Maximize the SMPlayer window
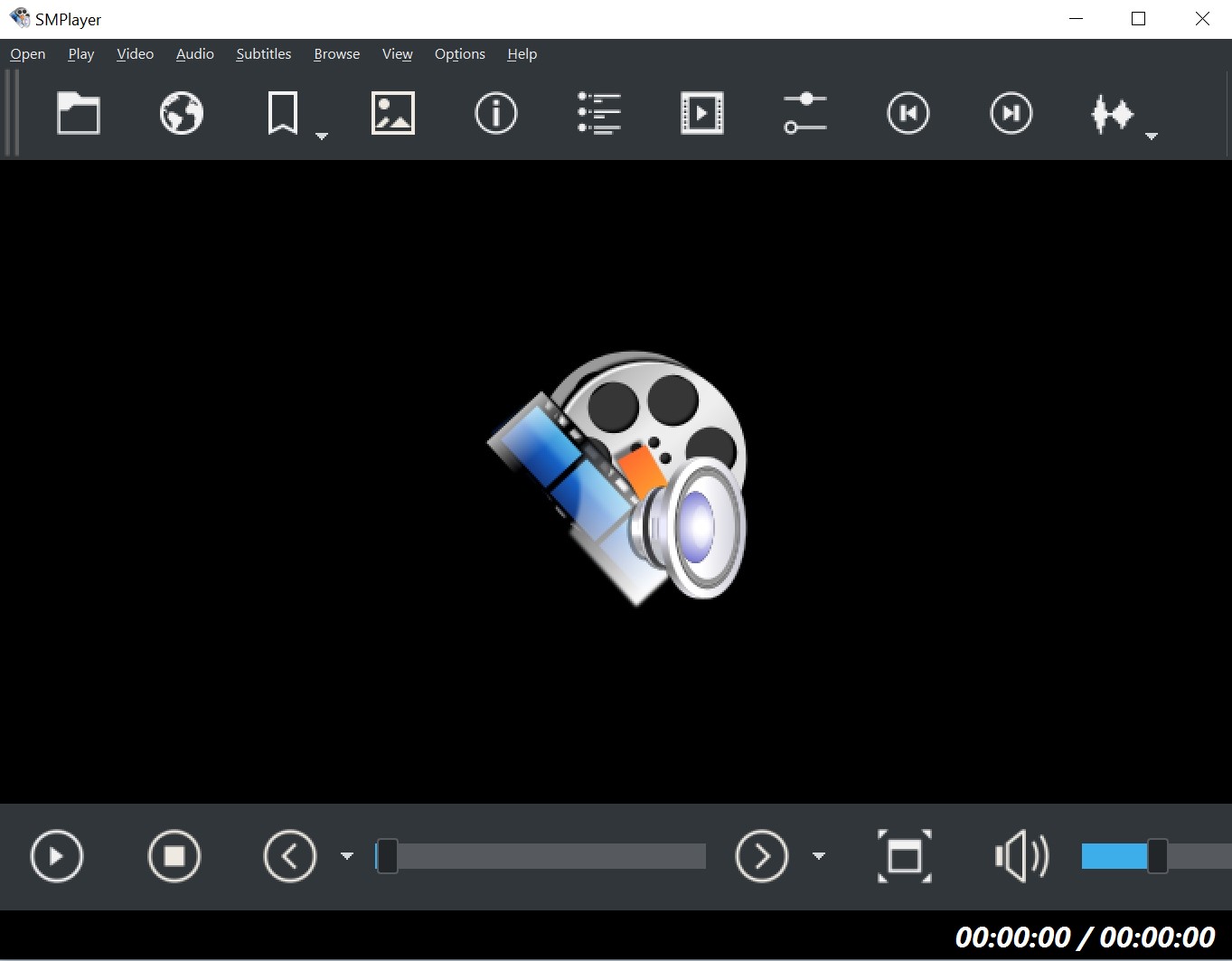The height and width of the screenshot is (961, 1232). click(x=1139, y=19)
